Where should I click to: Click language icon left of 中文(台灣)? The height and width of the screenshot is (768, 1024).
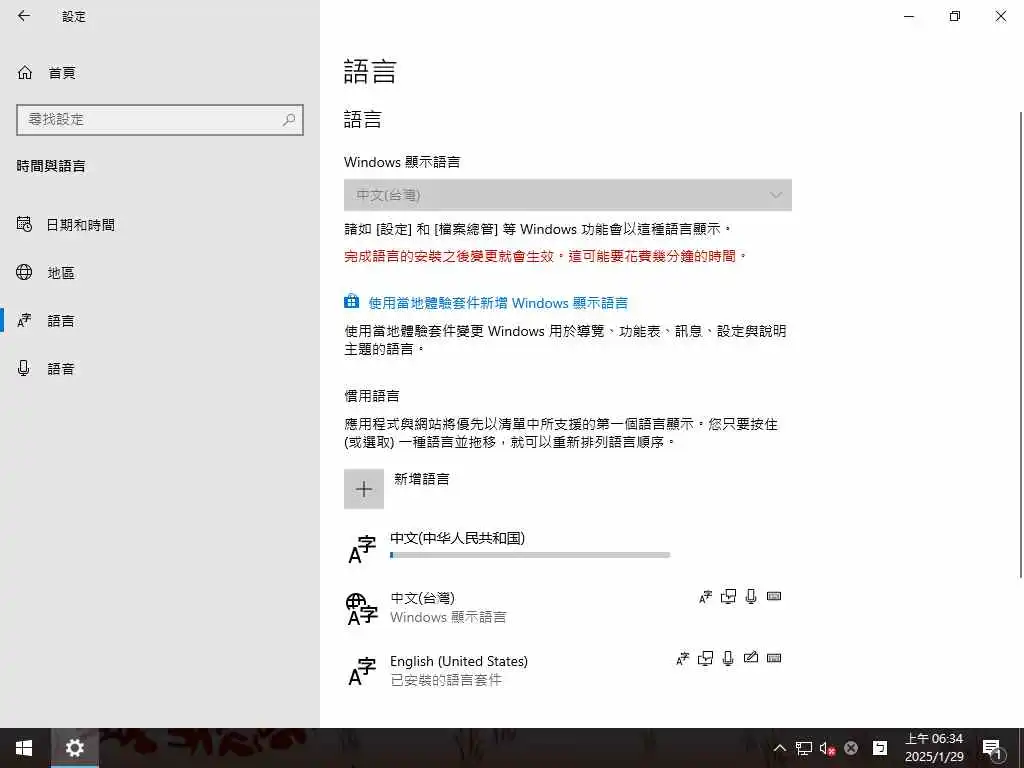(362, 609)
